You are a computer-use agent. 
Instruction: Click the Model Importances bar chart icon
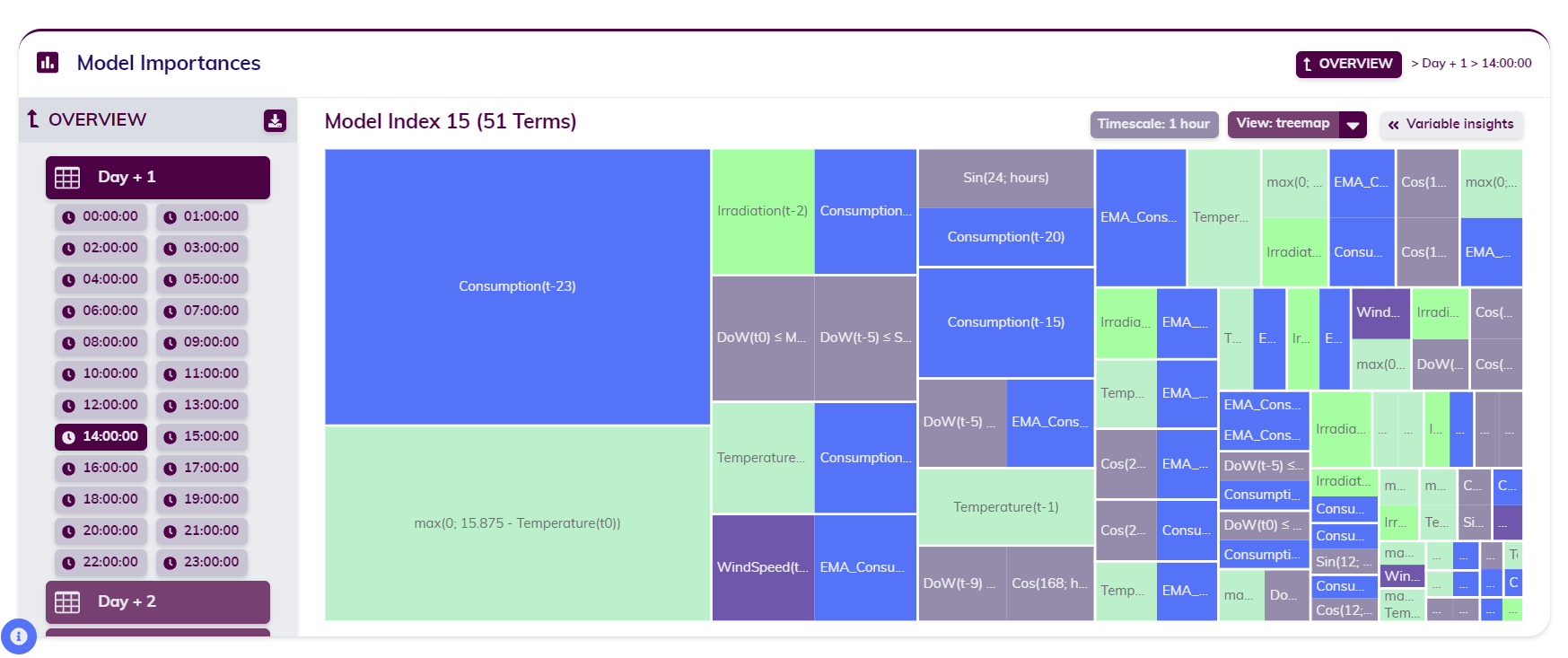[x=48, y=62]
